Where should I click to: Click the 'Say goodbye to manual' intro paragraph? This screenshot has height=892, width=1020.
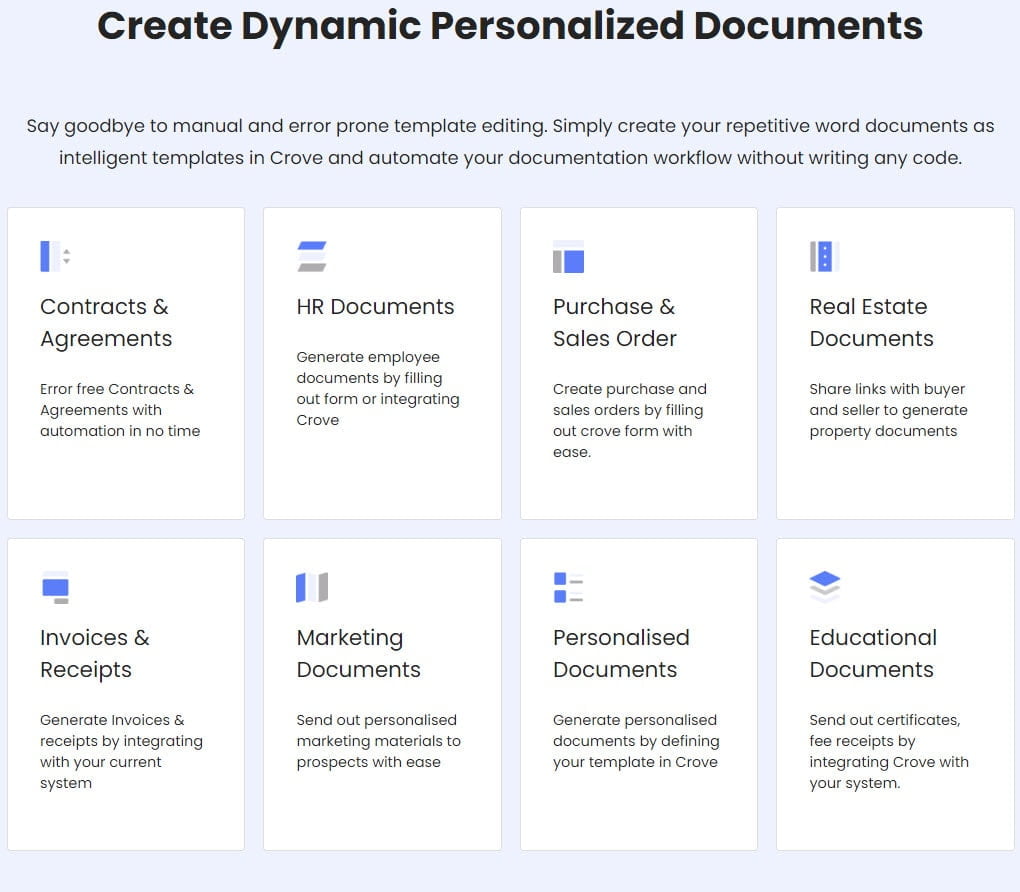(x=510, y=142)
